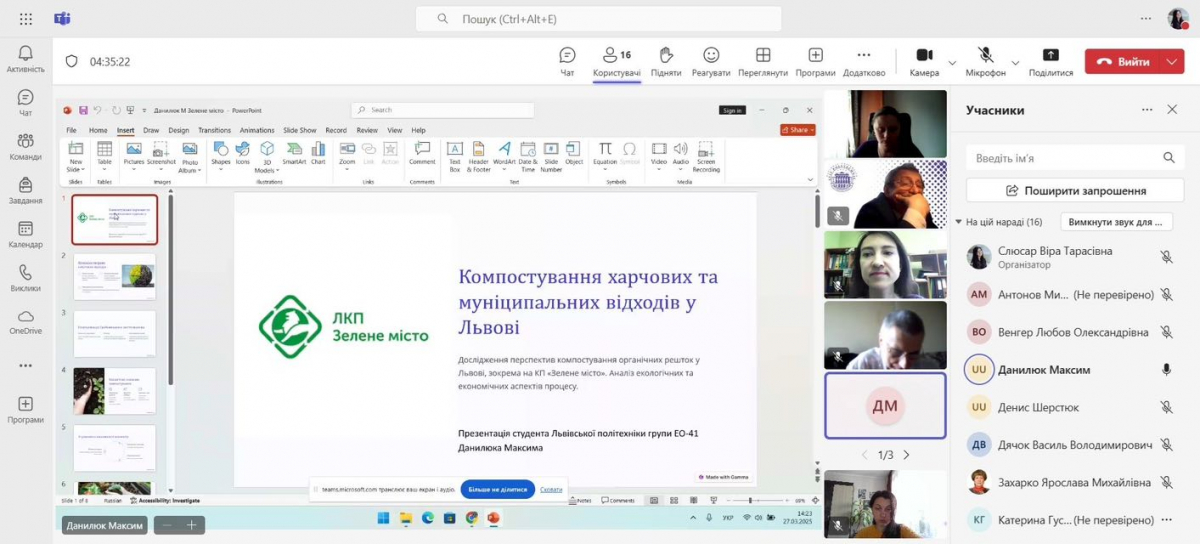Open the Raise hand (Підняти) control

pos(665,61)
